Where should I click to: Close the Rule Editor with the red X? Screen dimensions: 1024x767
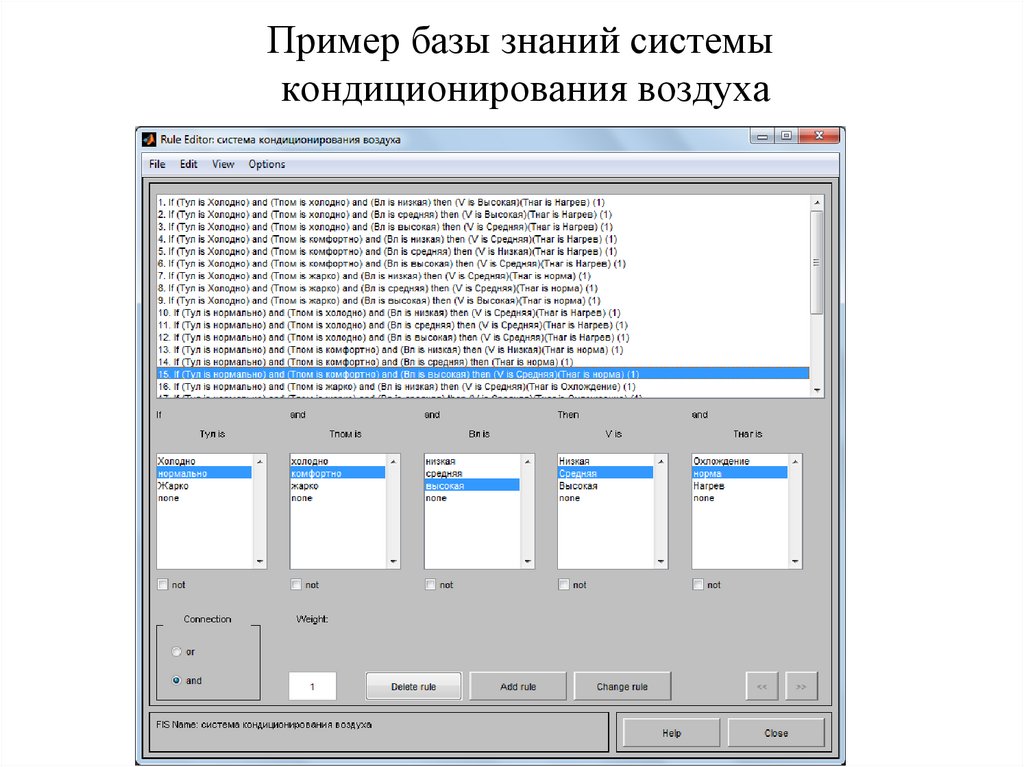pyautogui.click(x=819, y=136)
